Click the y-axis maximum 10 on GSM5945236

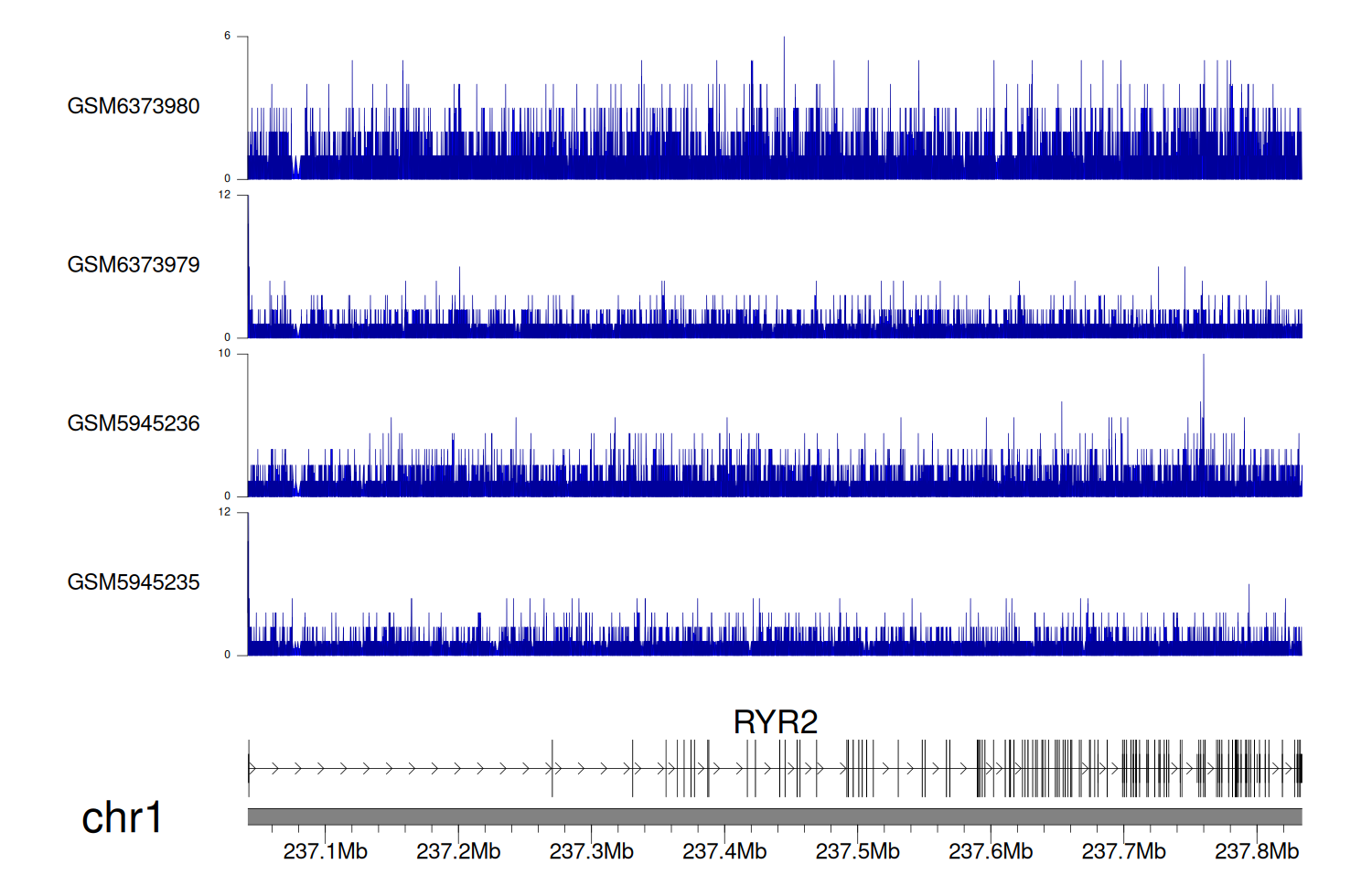click(225, 354)
